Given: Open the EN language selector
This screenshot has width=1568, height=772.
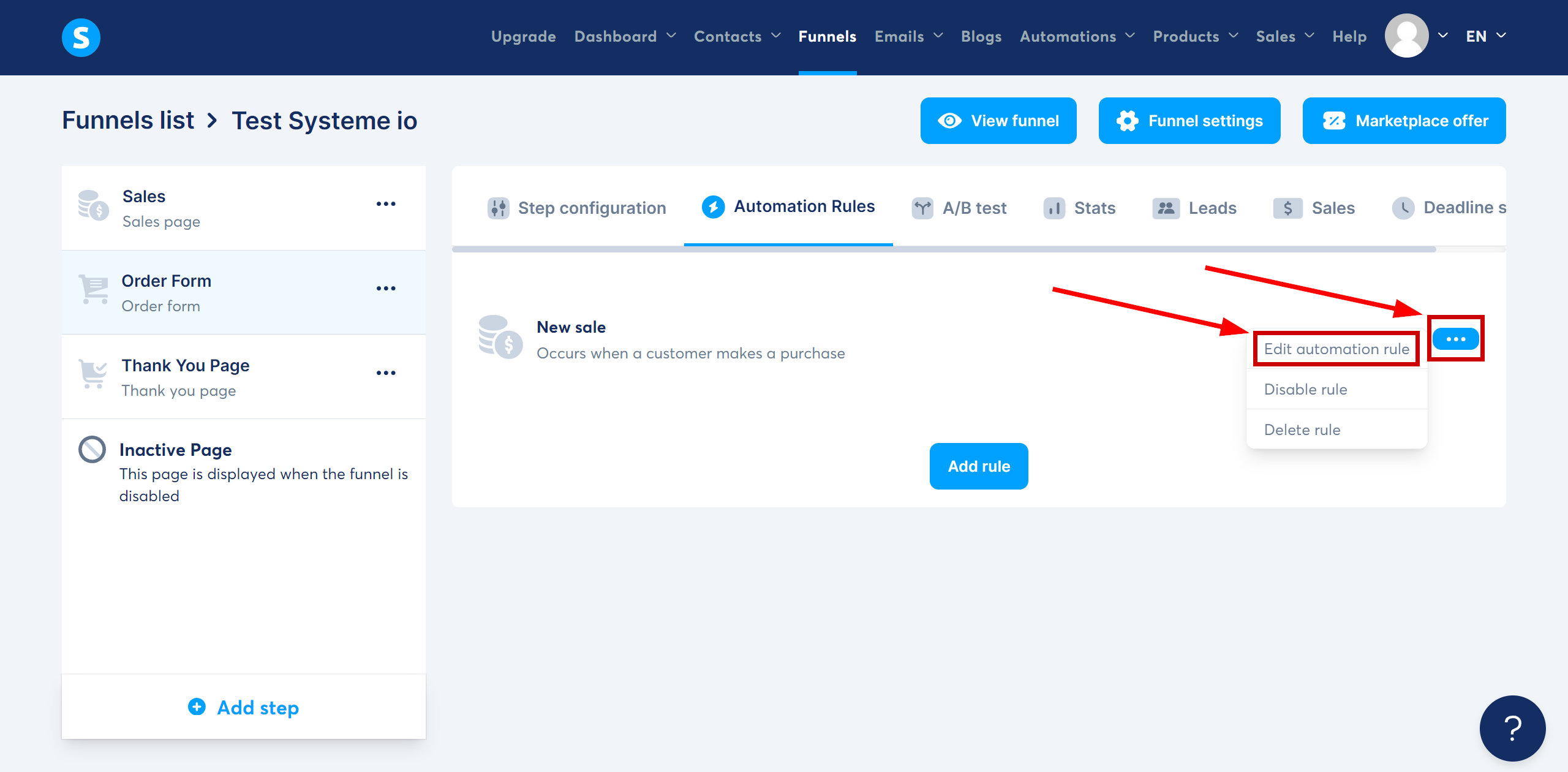Looking at the screenshot, I should tap(1486, 36).
